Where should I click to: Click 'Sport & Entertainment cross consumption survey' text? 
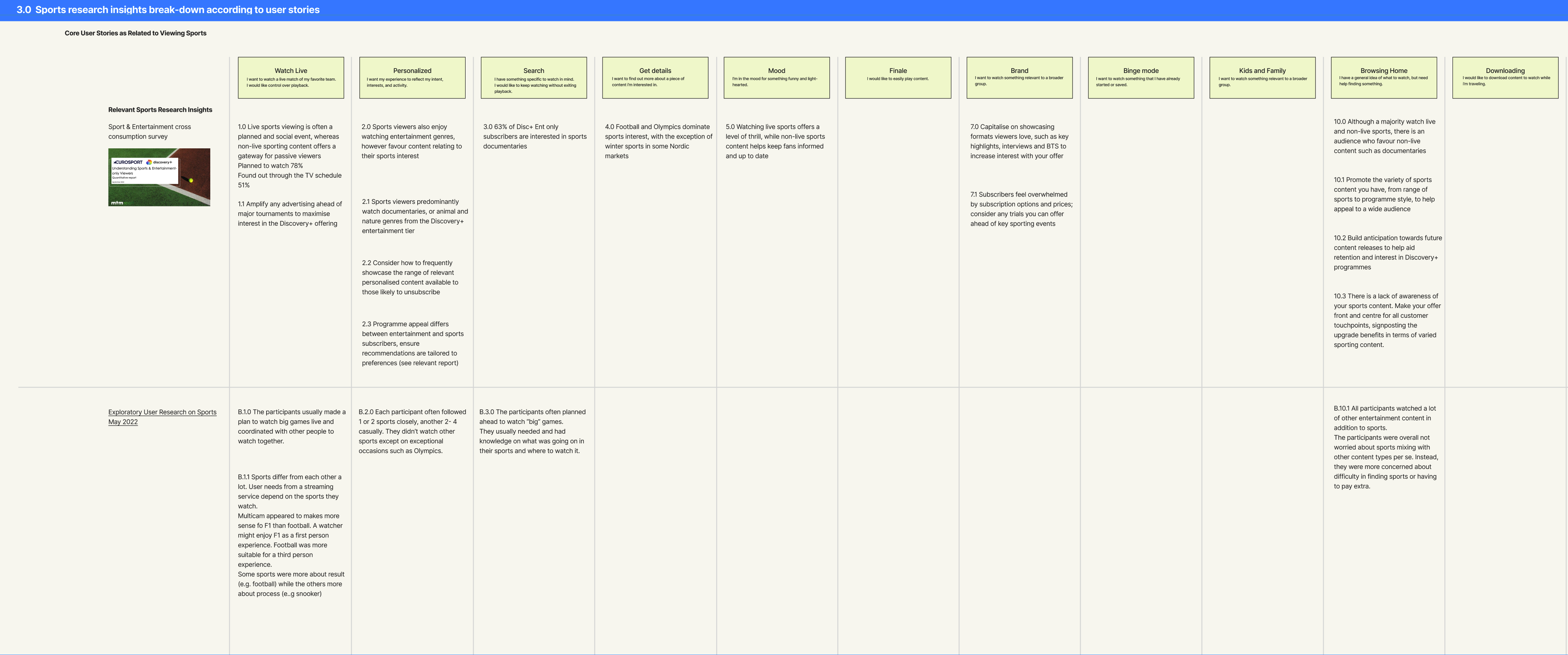(x=150, y=131)
